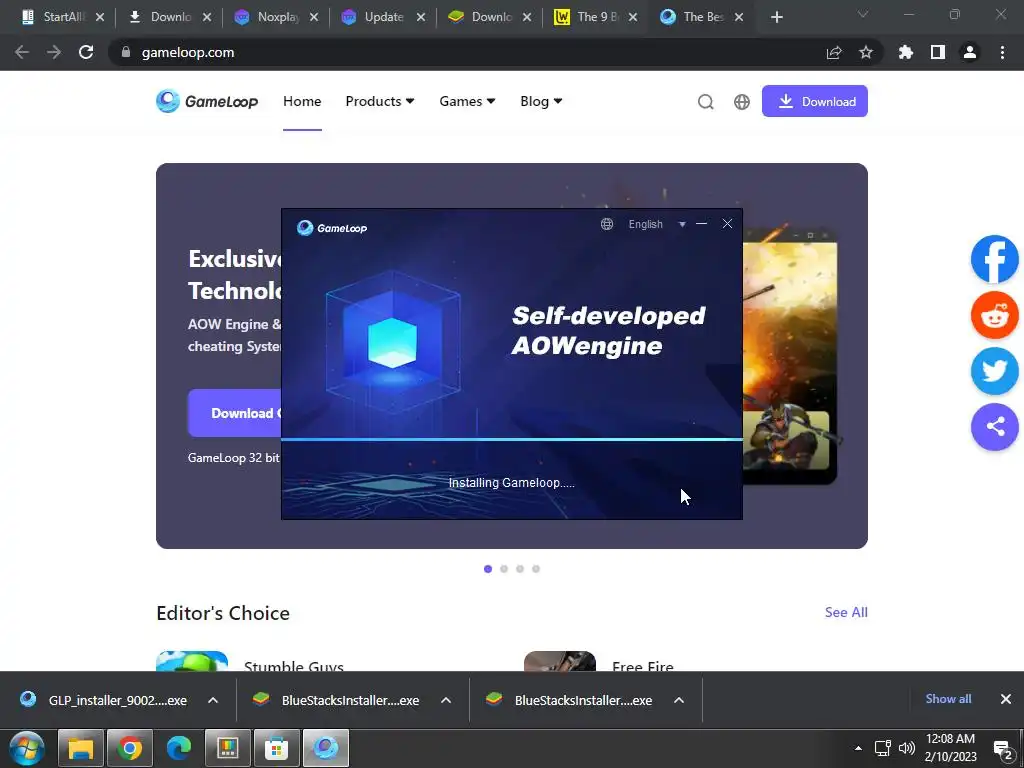Click the installer progress bar
This screenshot has height=768, width=1024.
[512, 440]
